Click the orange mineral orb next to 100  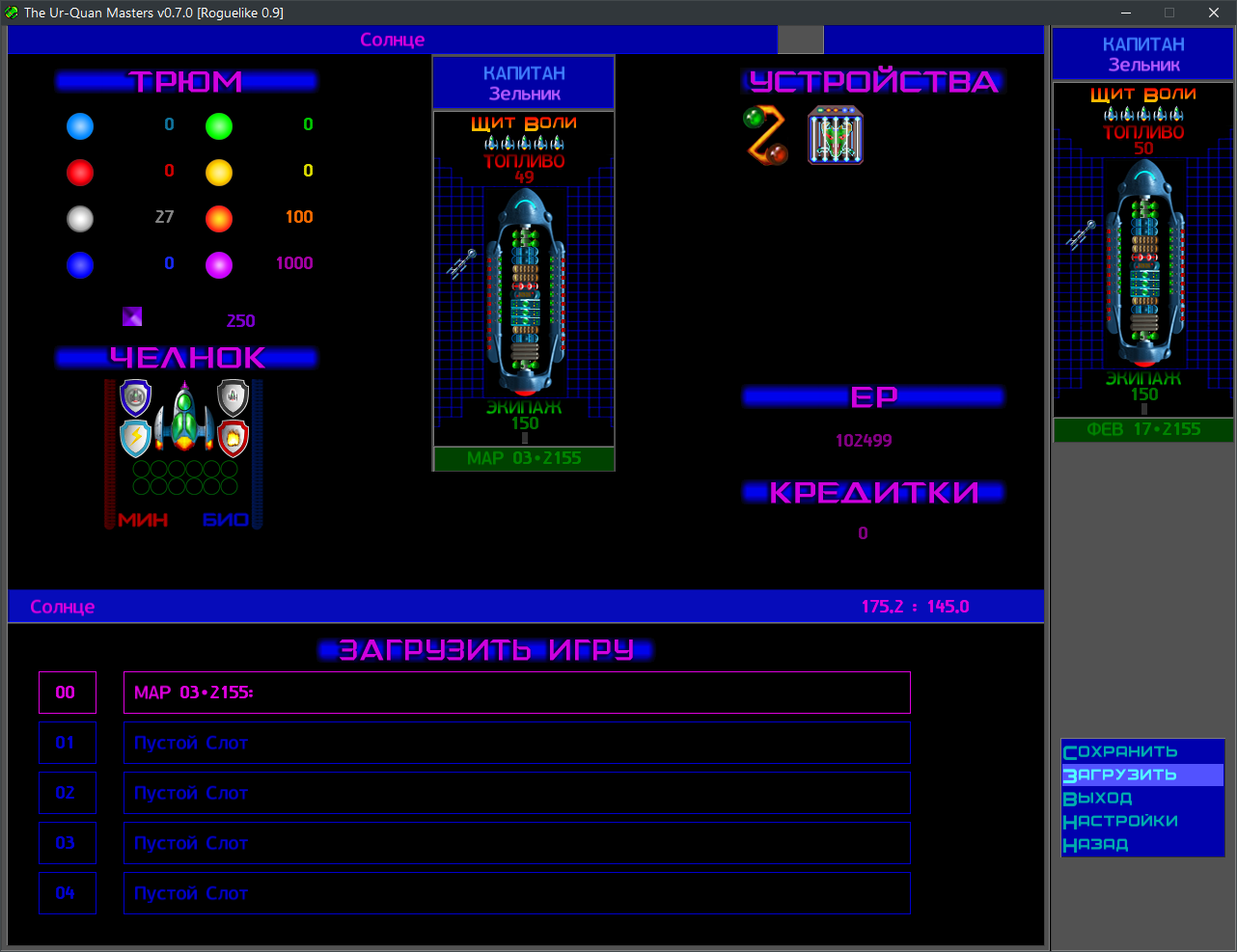tap(219, 219)
